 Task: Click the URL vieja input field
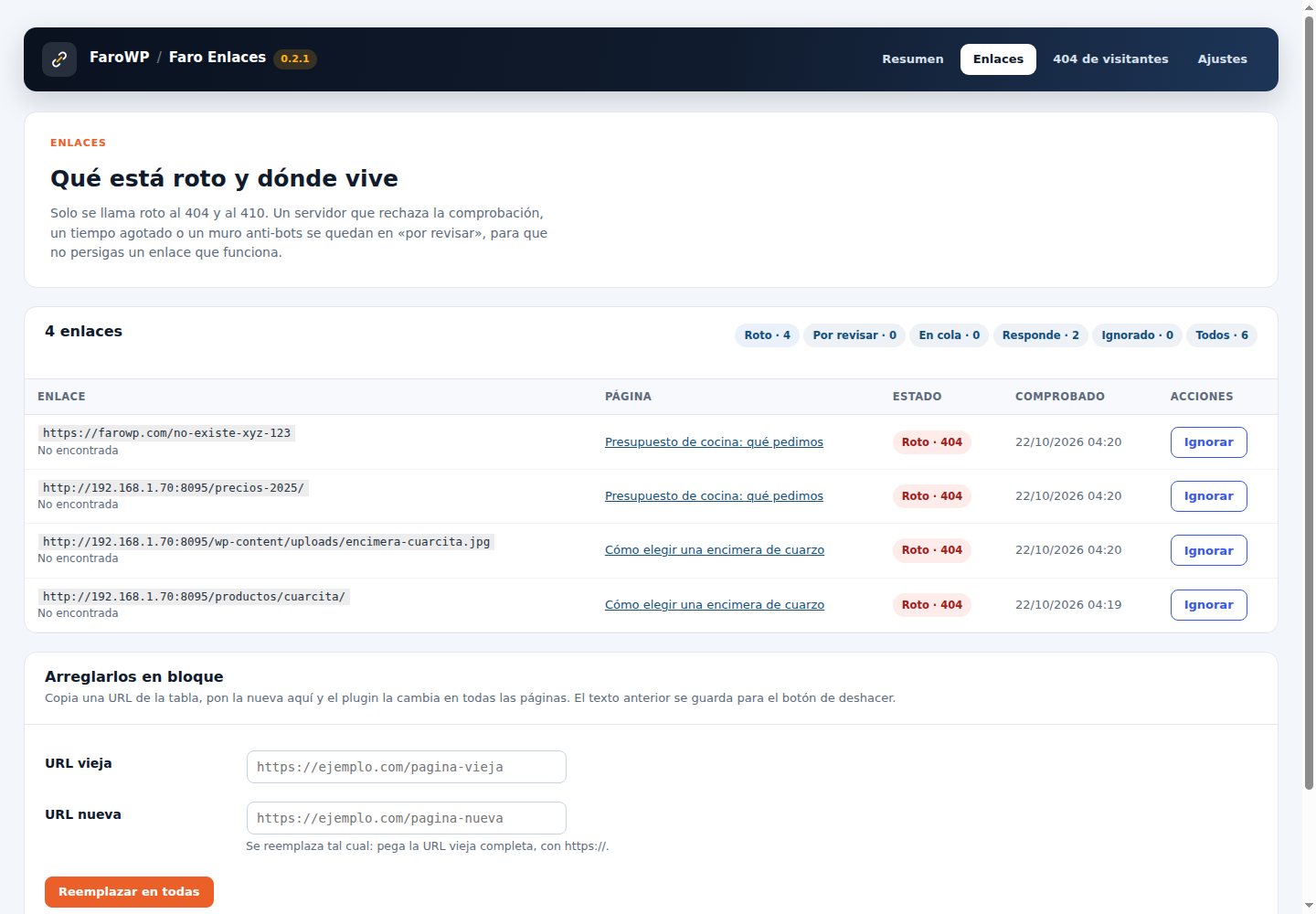tap(407, 767)
